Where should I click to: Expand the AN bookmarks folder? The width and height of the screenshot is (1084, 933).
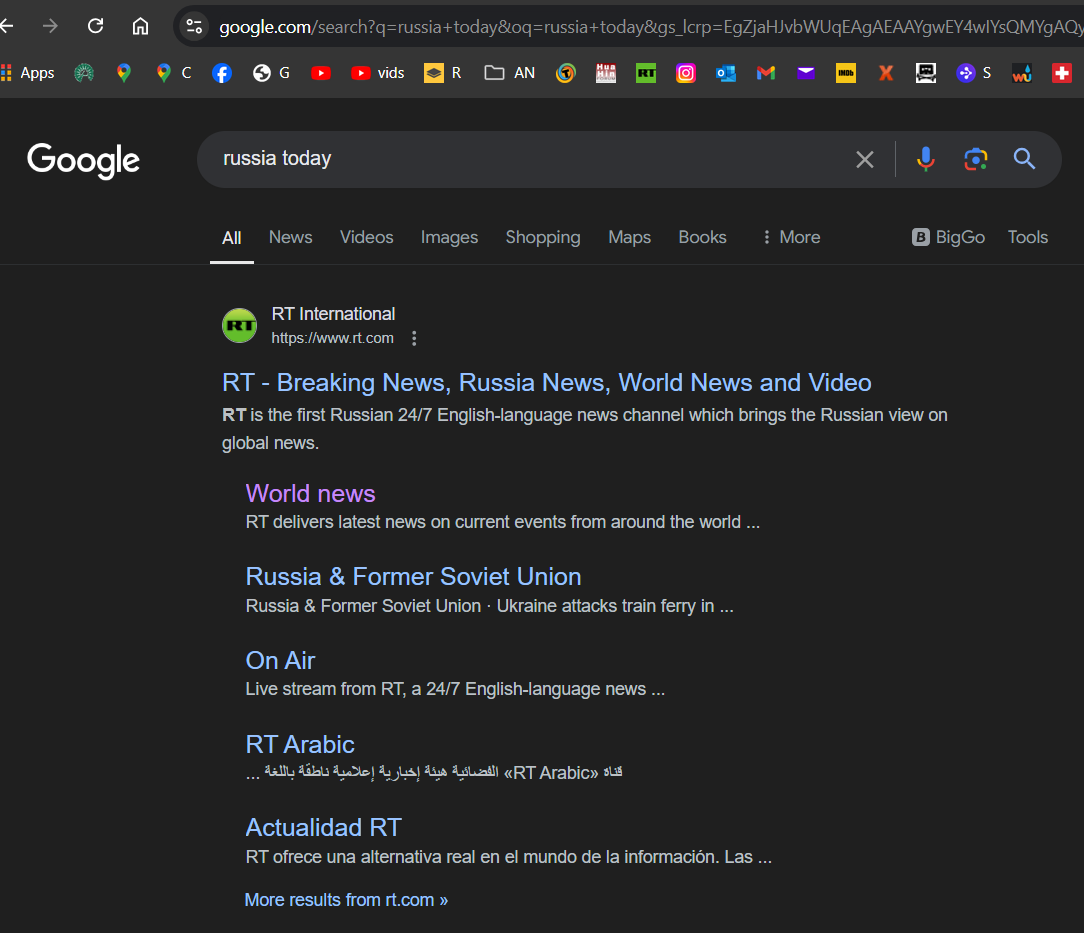coord(510,73)
